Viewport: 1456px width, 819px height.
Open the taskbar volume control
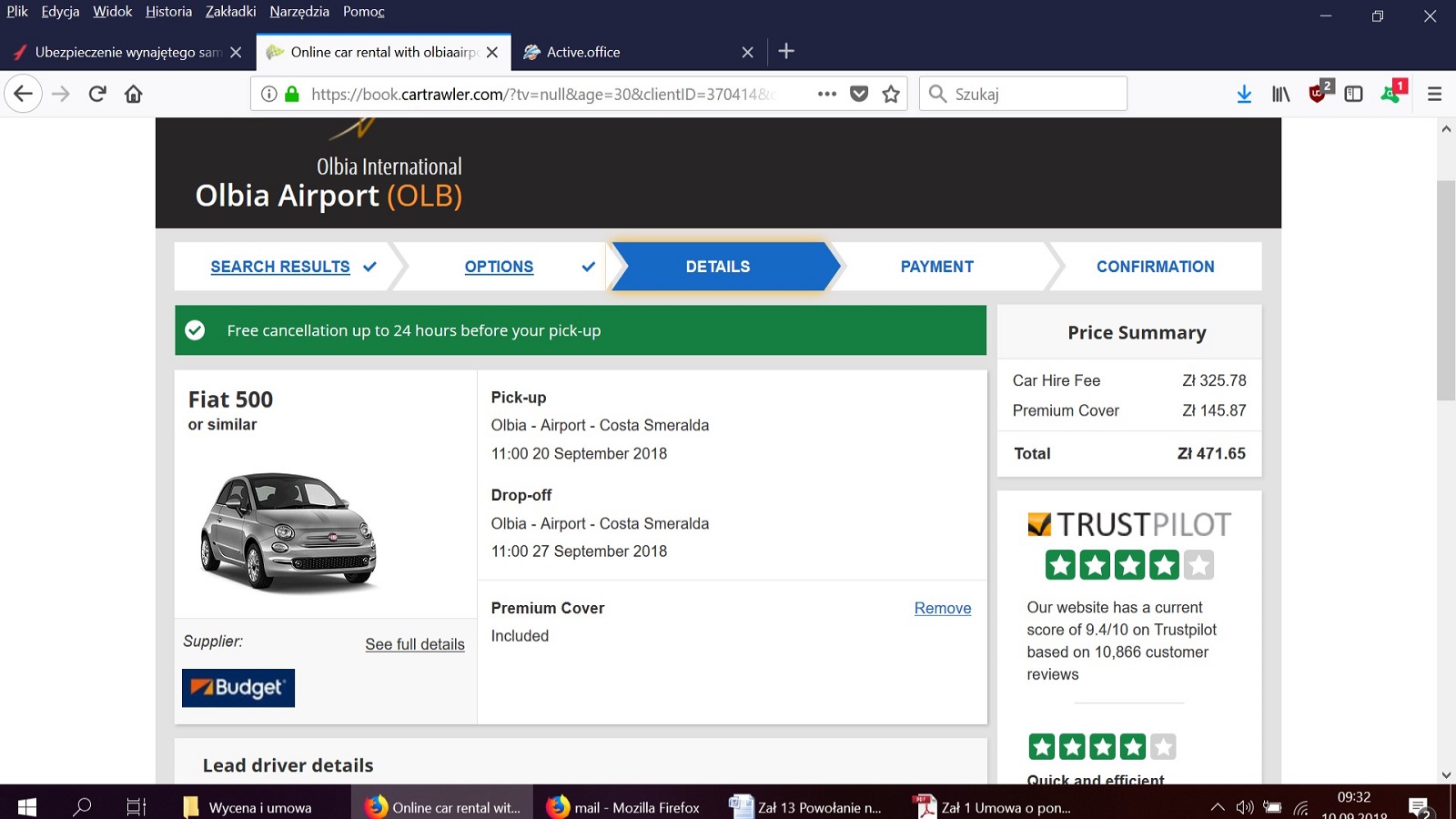tap(1245, 807)
